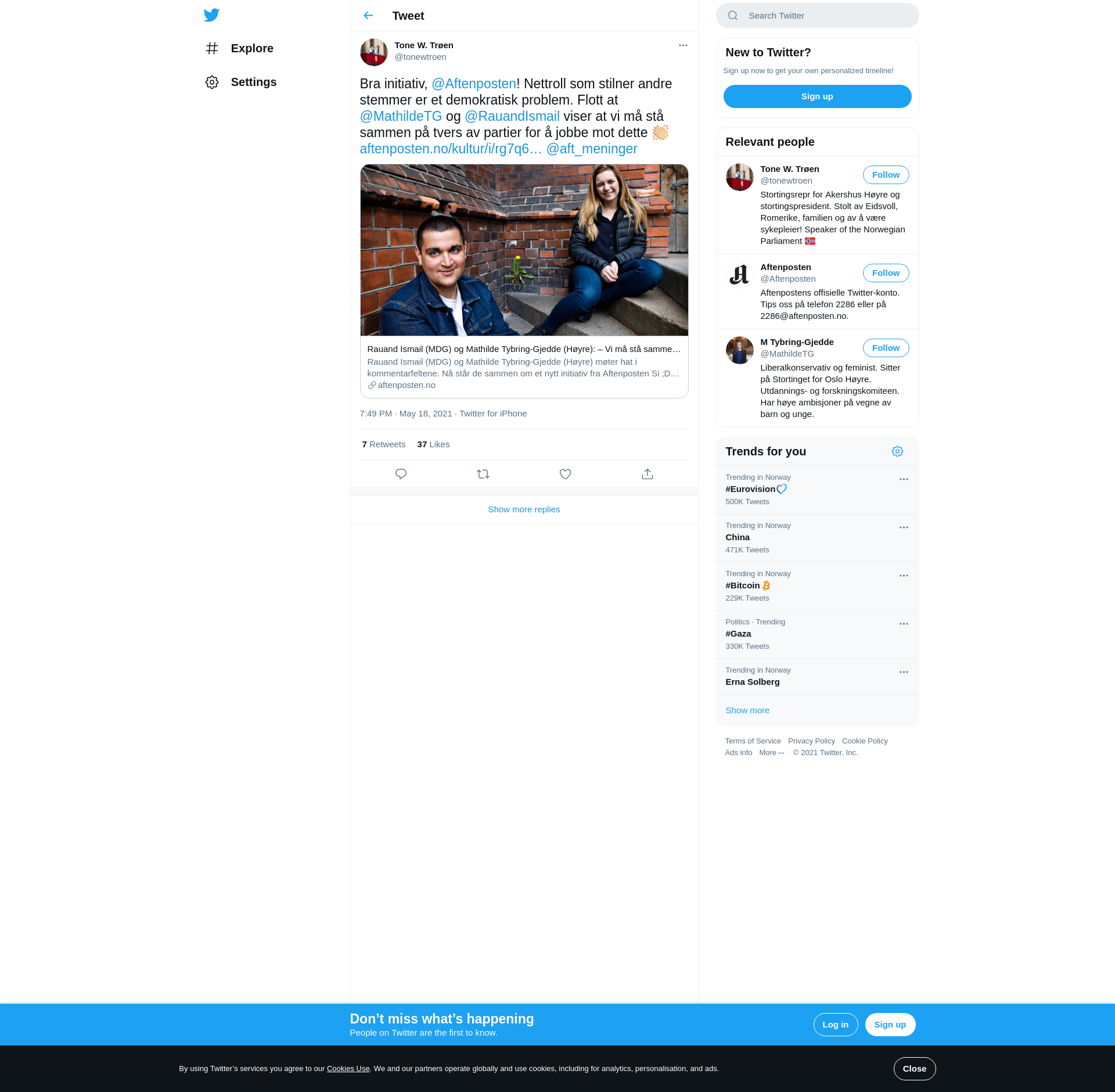Click Tone W. Trøen avatar in Relevant people

[739, 177]
